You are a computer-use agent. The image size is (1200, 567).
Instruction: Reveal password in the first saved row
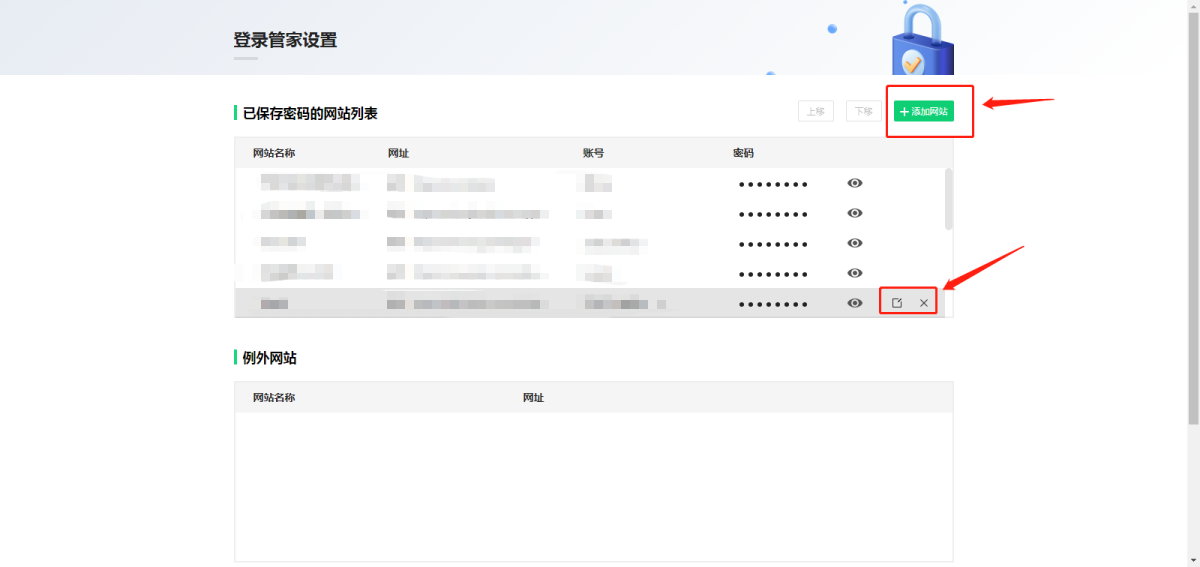click(x=854, y=183)
